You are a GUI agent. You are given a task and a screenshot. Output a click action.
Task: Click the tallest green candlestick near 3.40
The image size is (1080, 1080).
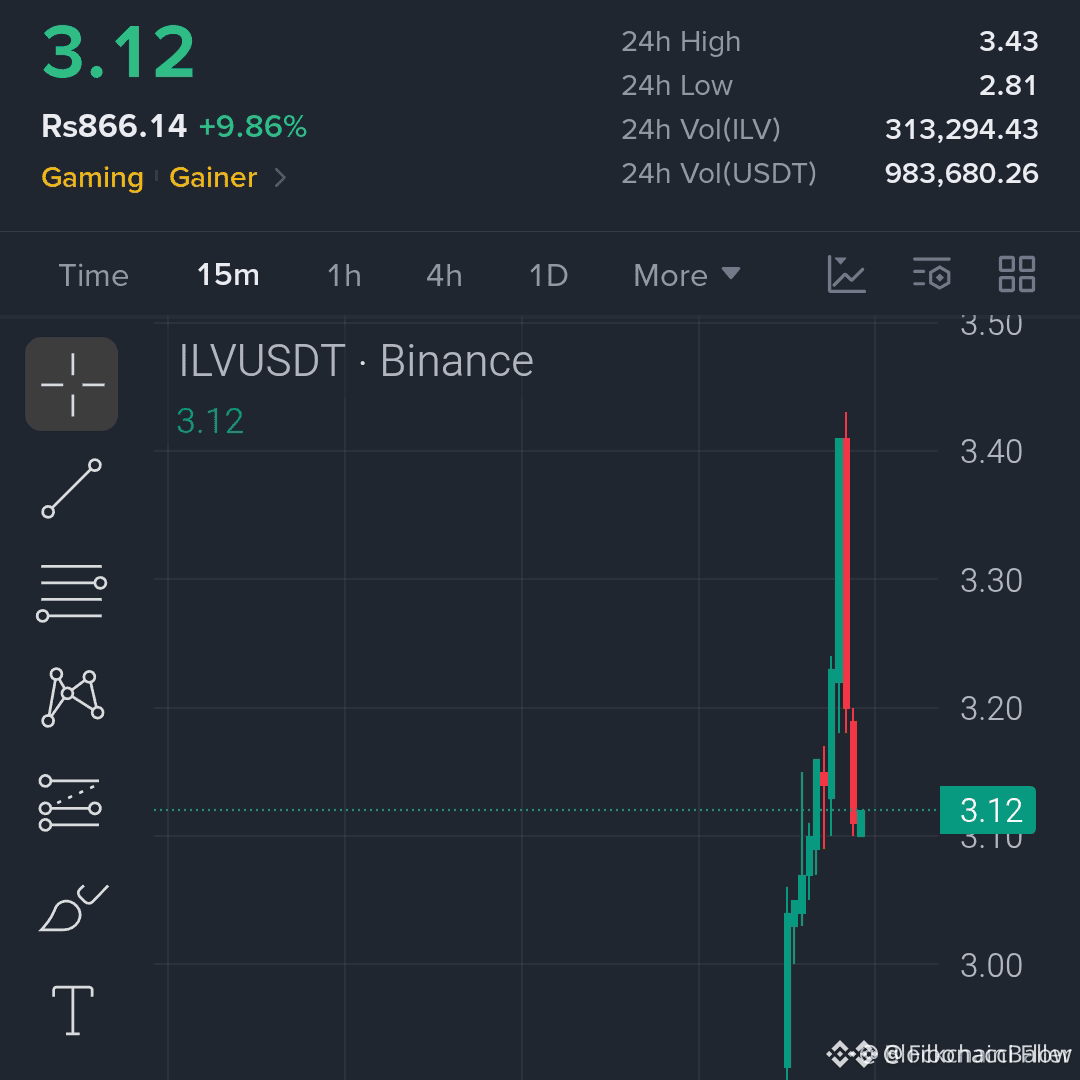click(x=839, y=559)
